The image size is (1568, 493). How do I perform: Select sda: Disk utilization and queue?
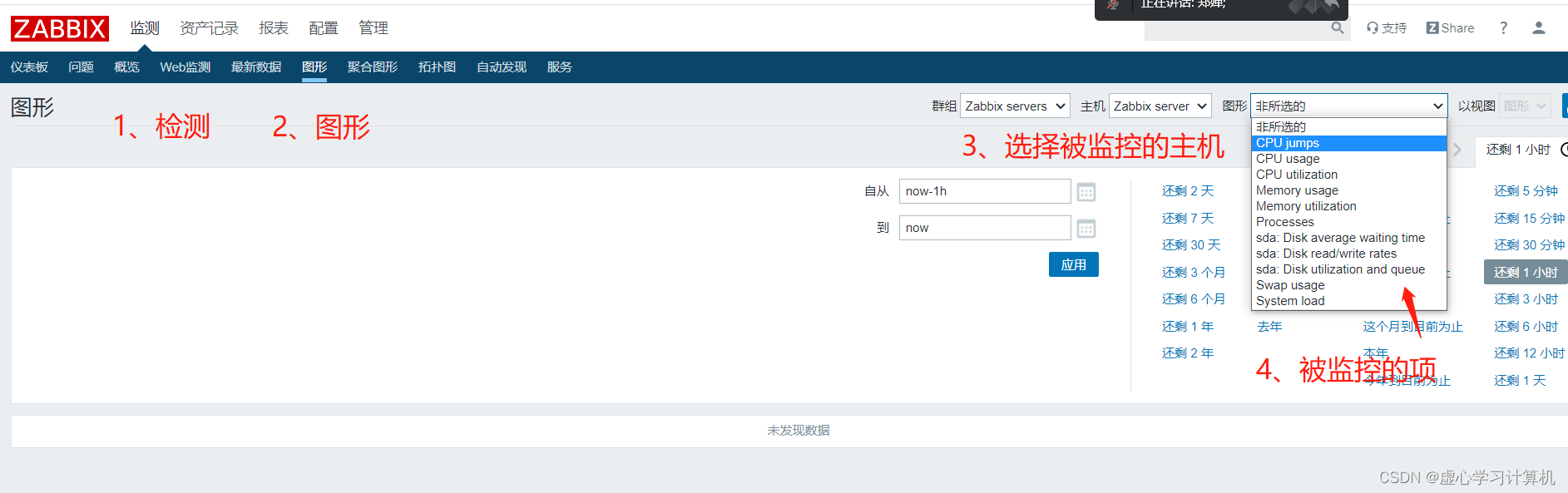(1348, 269)
